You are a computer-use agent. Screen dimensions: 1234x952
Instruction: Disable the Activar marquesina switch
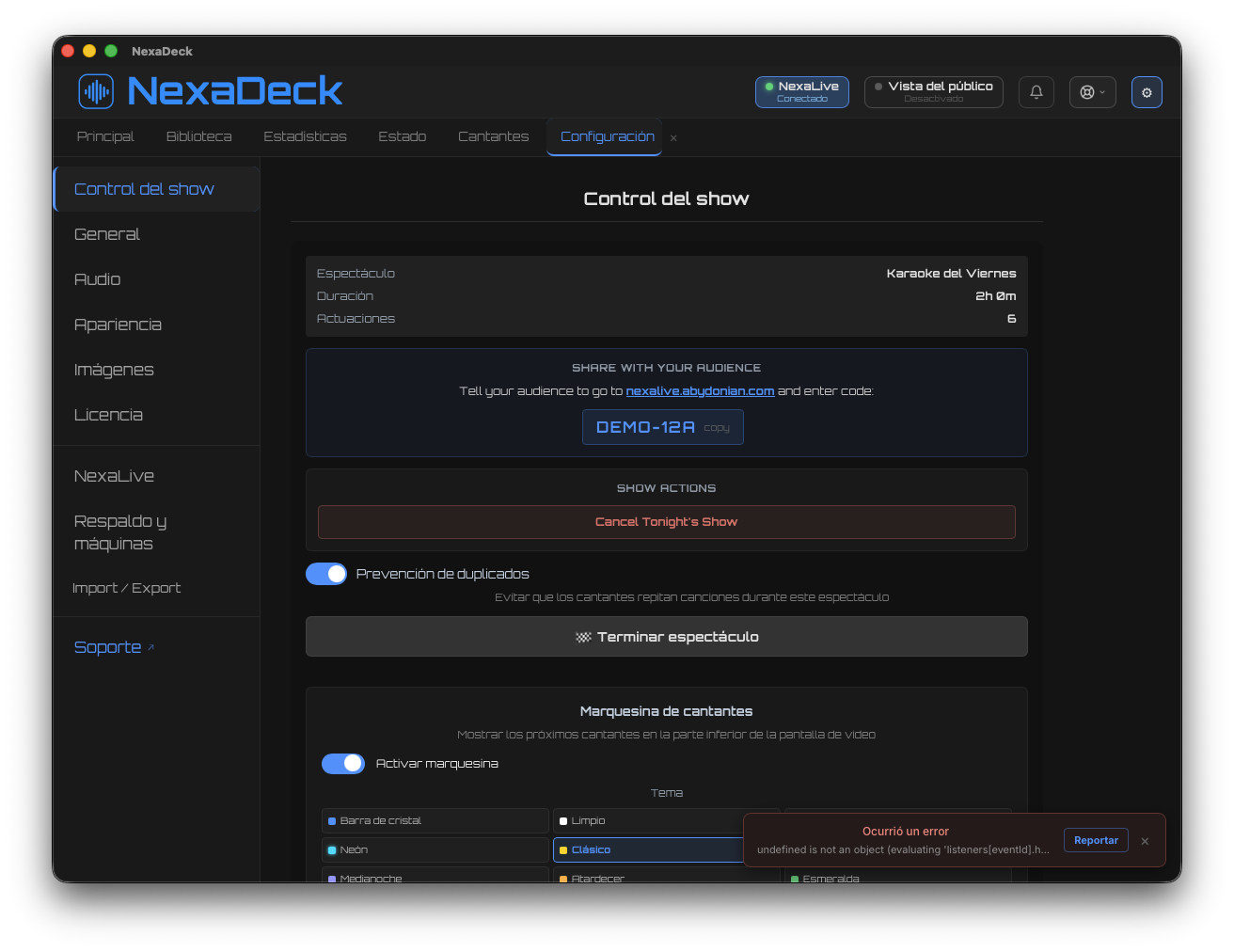(343, 764)
